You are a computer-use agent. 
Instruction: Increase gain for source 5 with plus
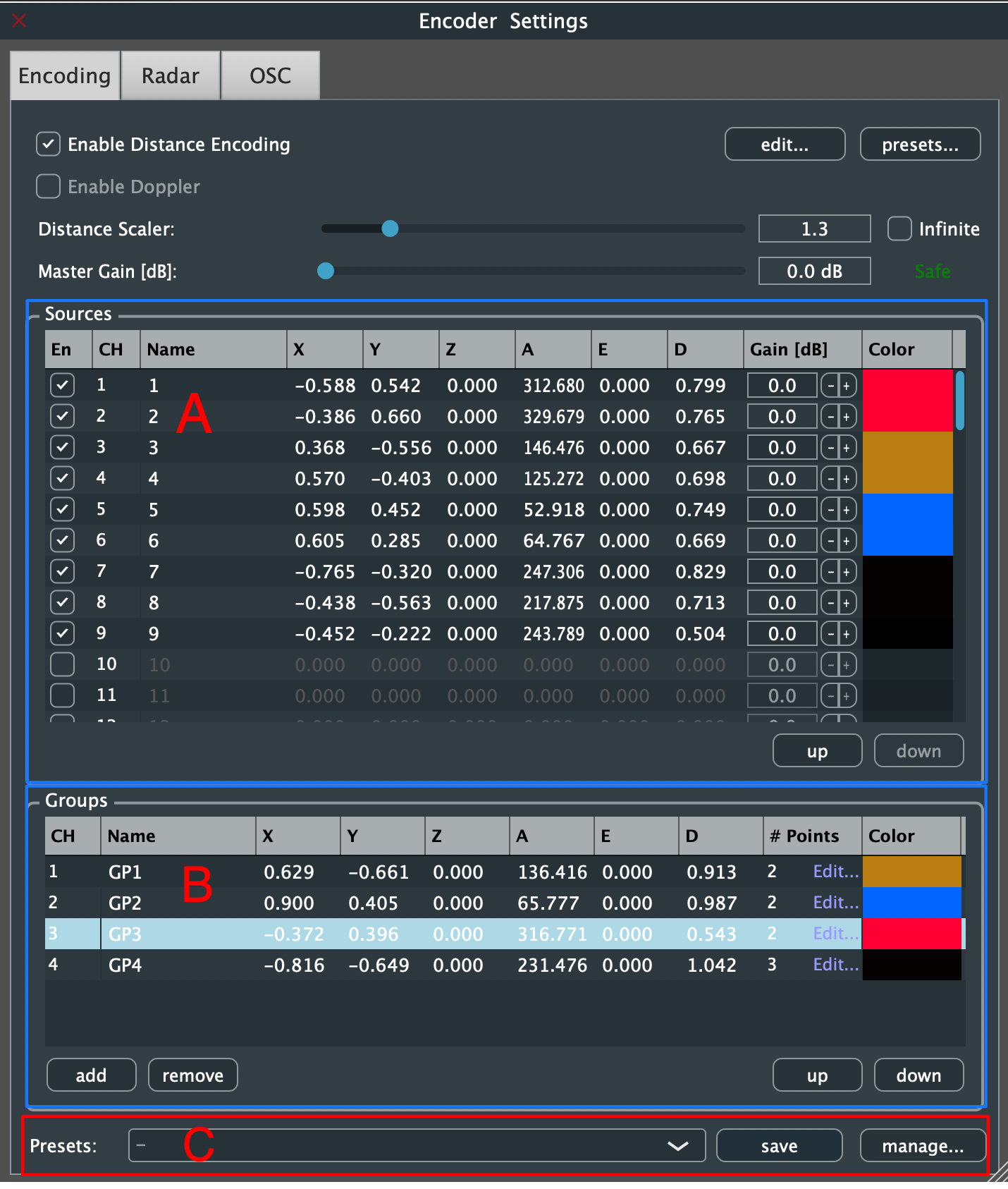point(847,510)
